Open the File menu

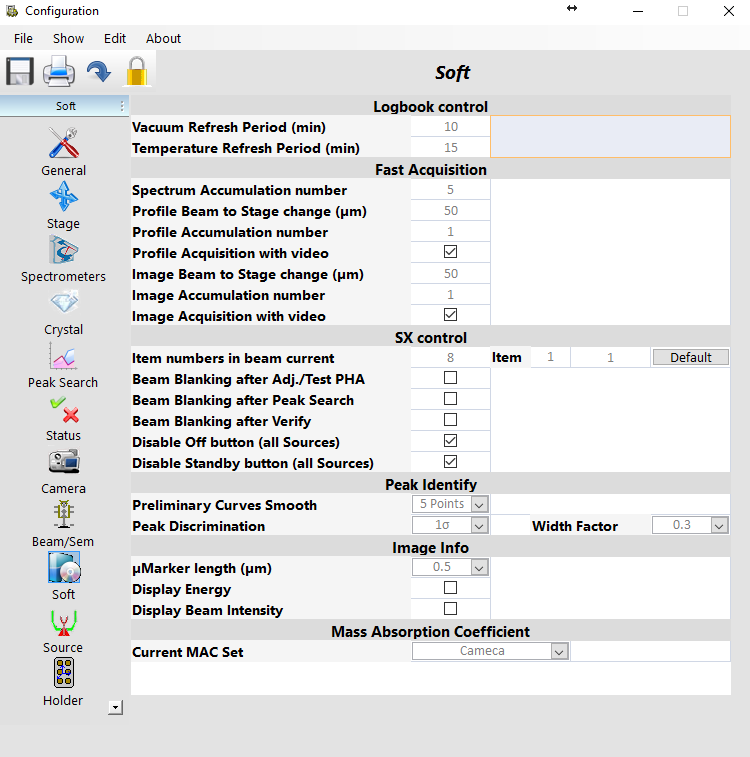tap(23, 39)
